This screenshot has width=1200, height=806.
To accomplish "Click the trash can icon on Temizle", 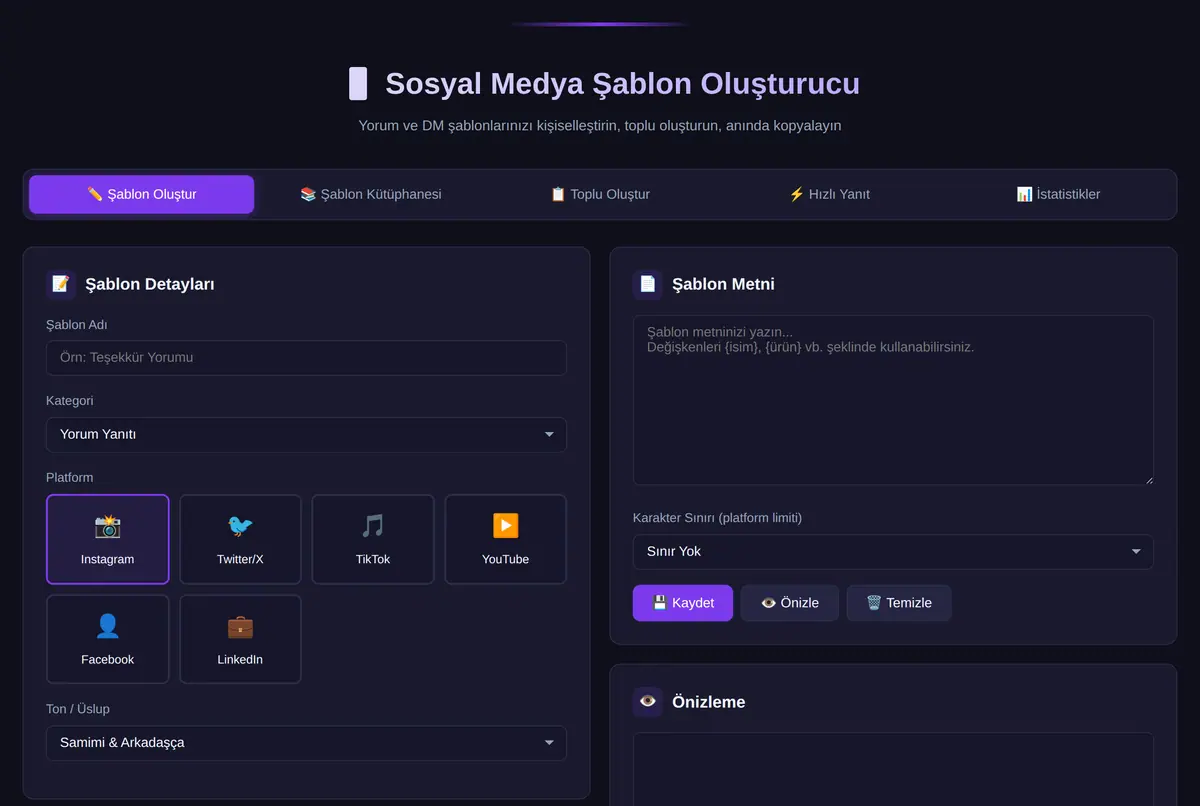I will pos(874,603).
